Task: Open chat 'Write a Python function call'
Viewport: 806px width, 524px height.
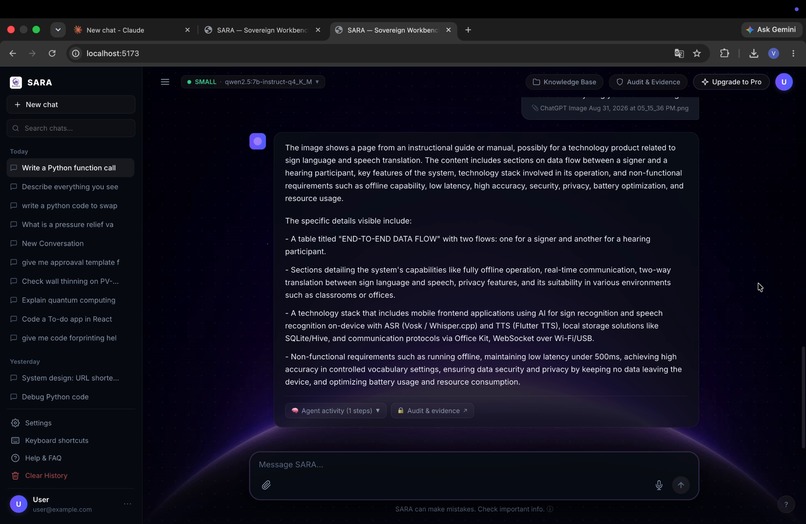Action: pyautogui.click(x=71, y=168)
